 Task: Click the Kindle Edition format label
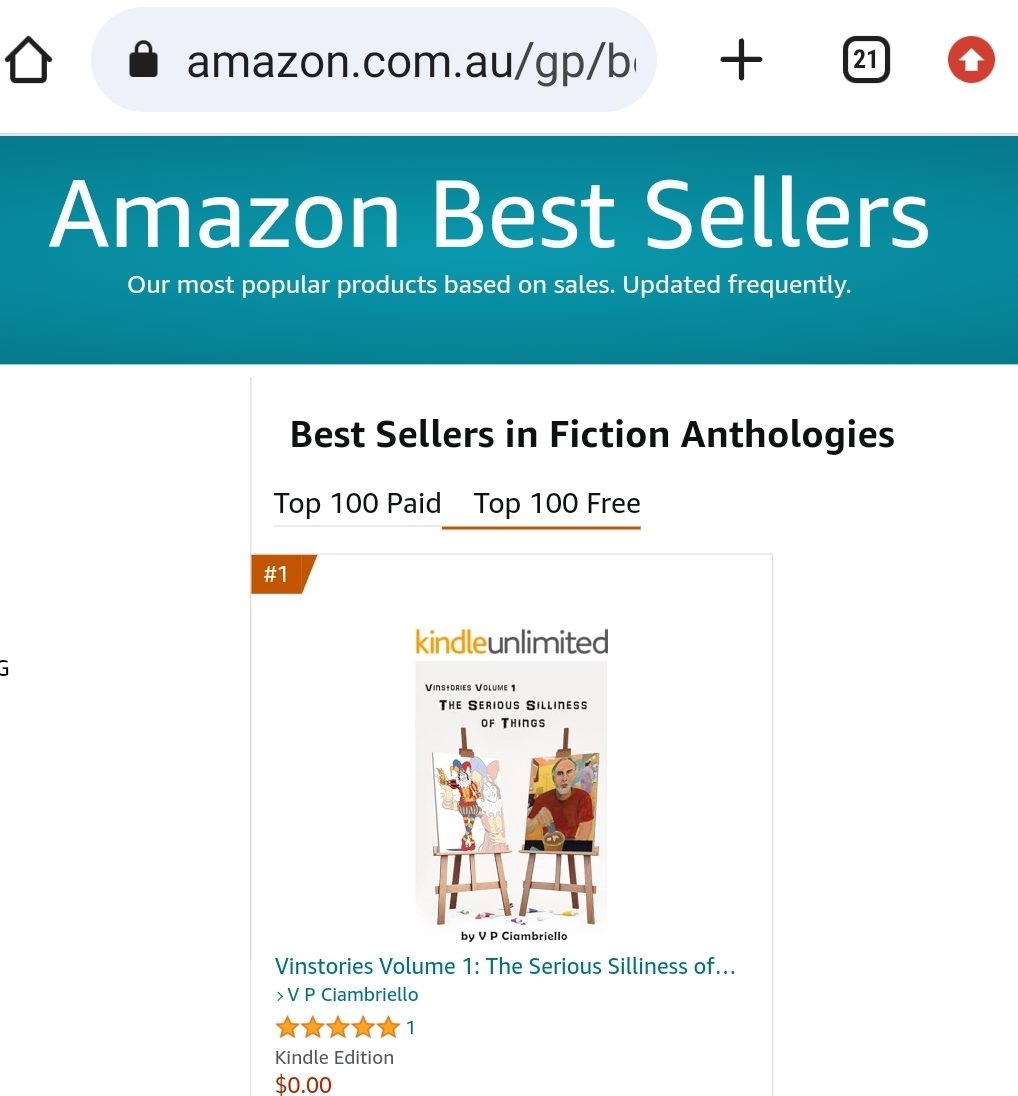point(334,1057)
